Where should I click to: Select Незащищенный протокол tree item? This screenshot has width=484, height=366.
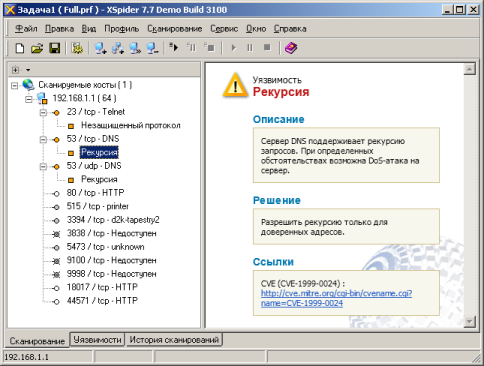pos(131,126)
